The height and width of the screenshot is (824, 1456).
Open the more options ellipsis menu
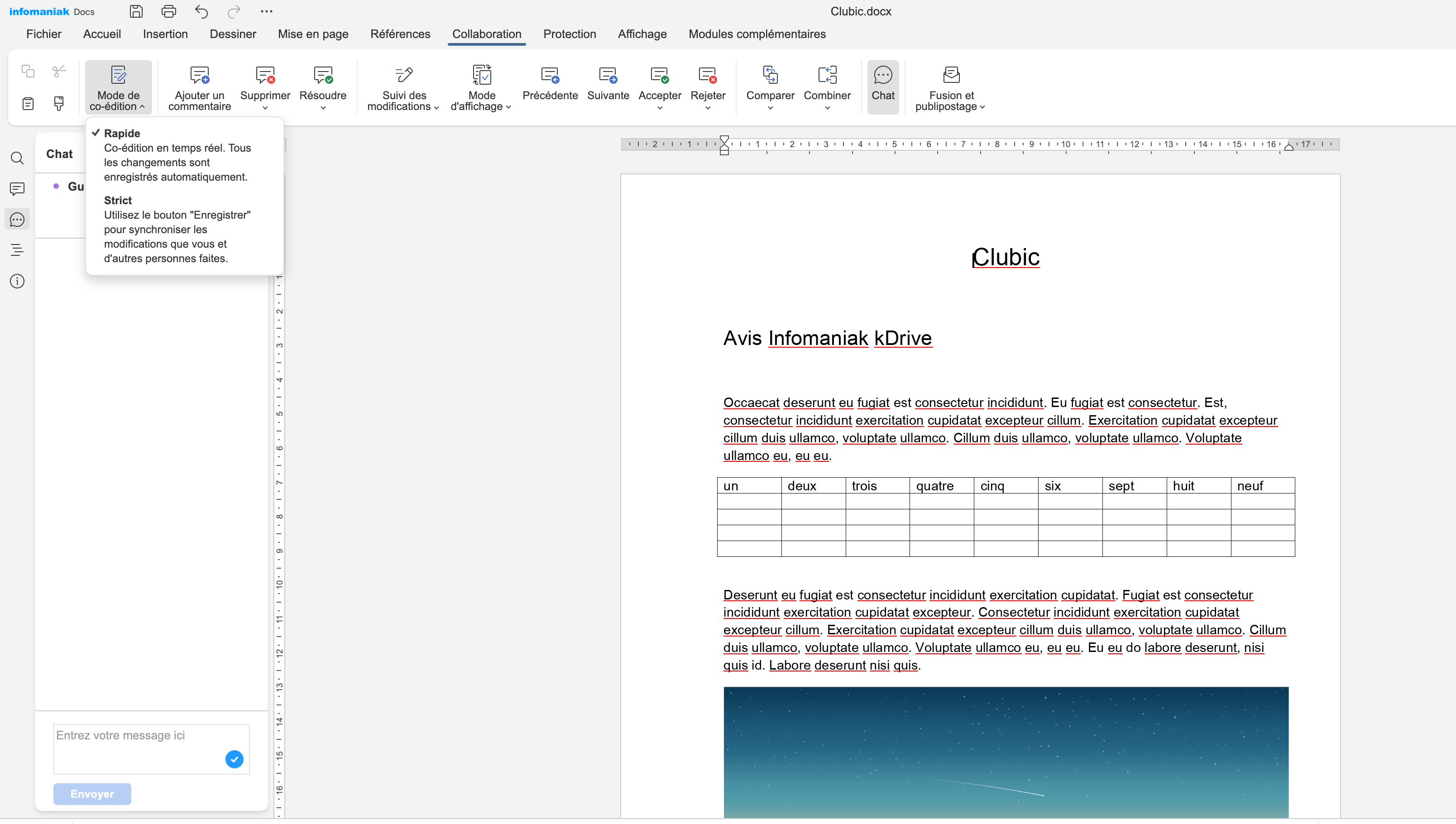pyautogui.click(x=267, y=11)
